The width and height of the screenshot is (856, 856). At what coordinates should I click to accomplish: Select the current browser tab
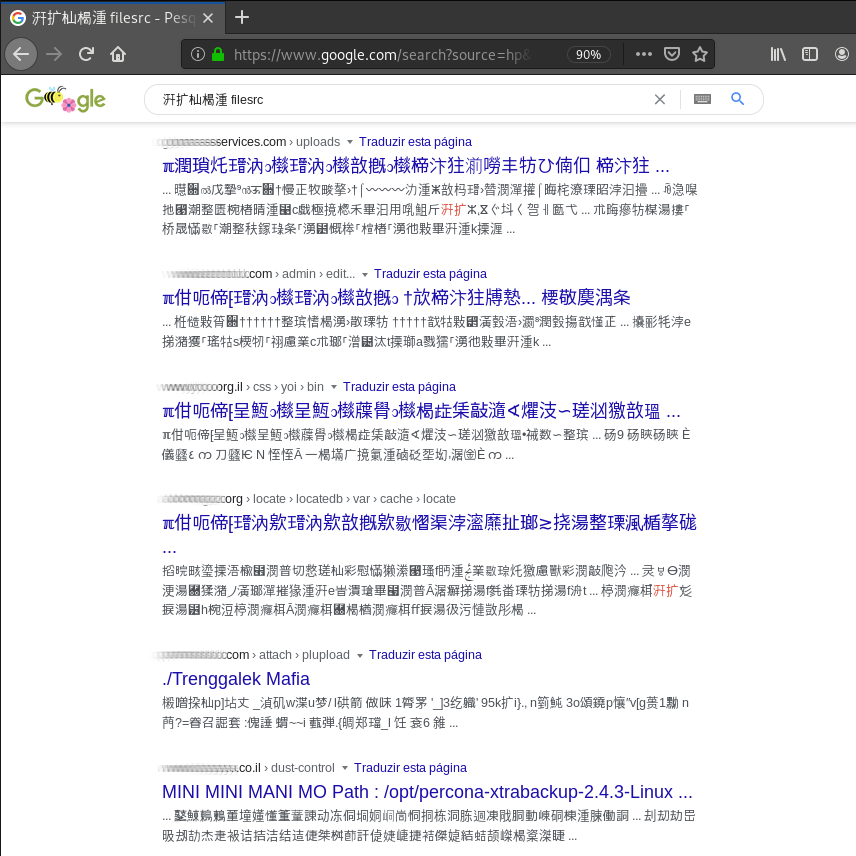coord(110,17)
